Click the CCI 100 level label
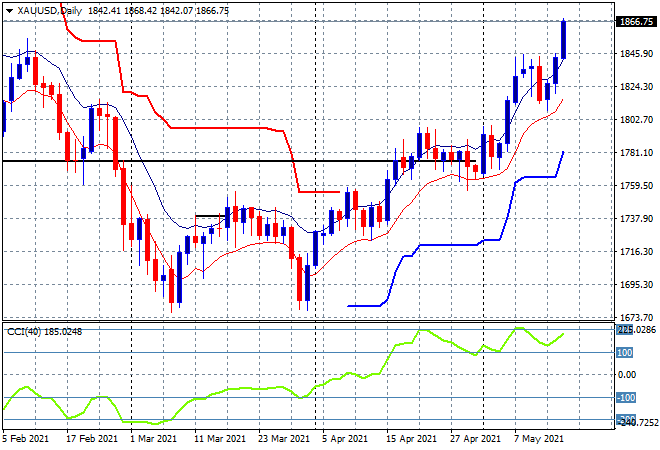Image resolution: width=660 pixels, height=450 pixels. pyautogui.click(x=624, y=352)
